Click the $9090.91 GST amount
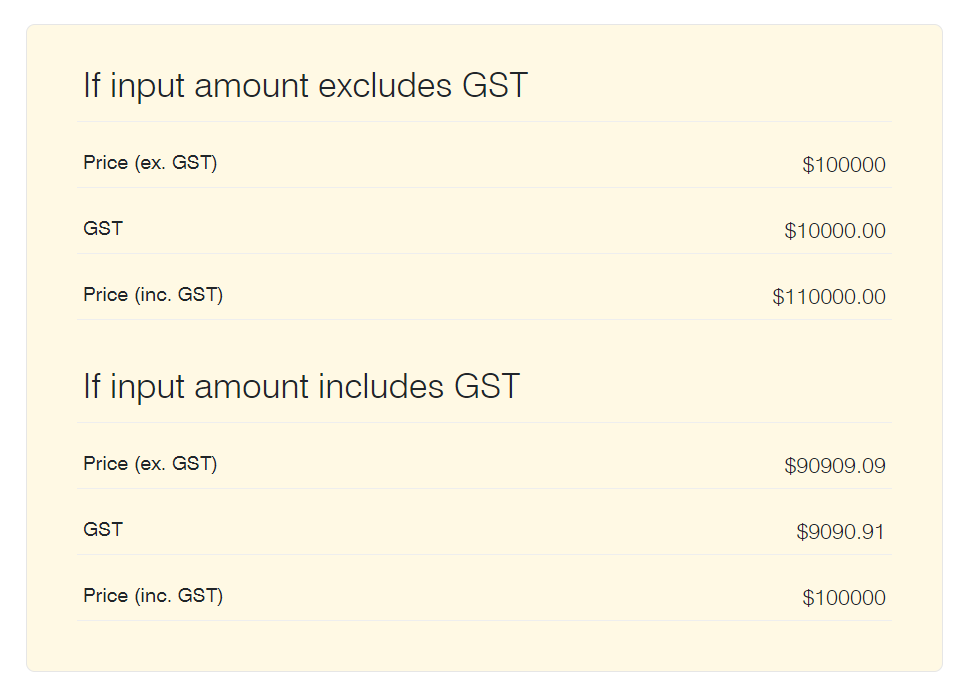The image size is (969, 694). (840, 532)
